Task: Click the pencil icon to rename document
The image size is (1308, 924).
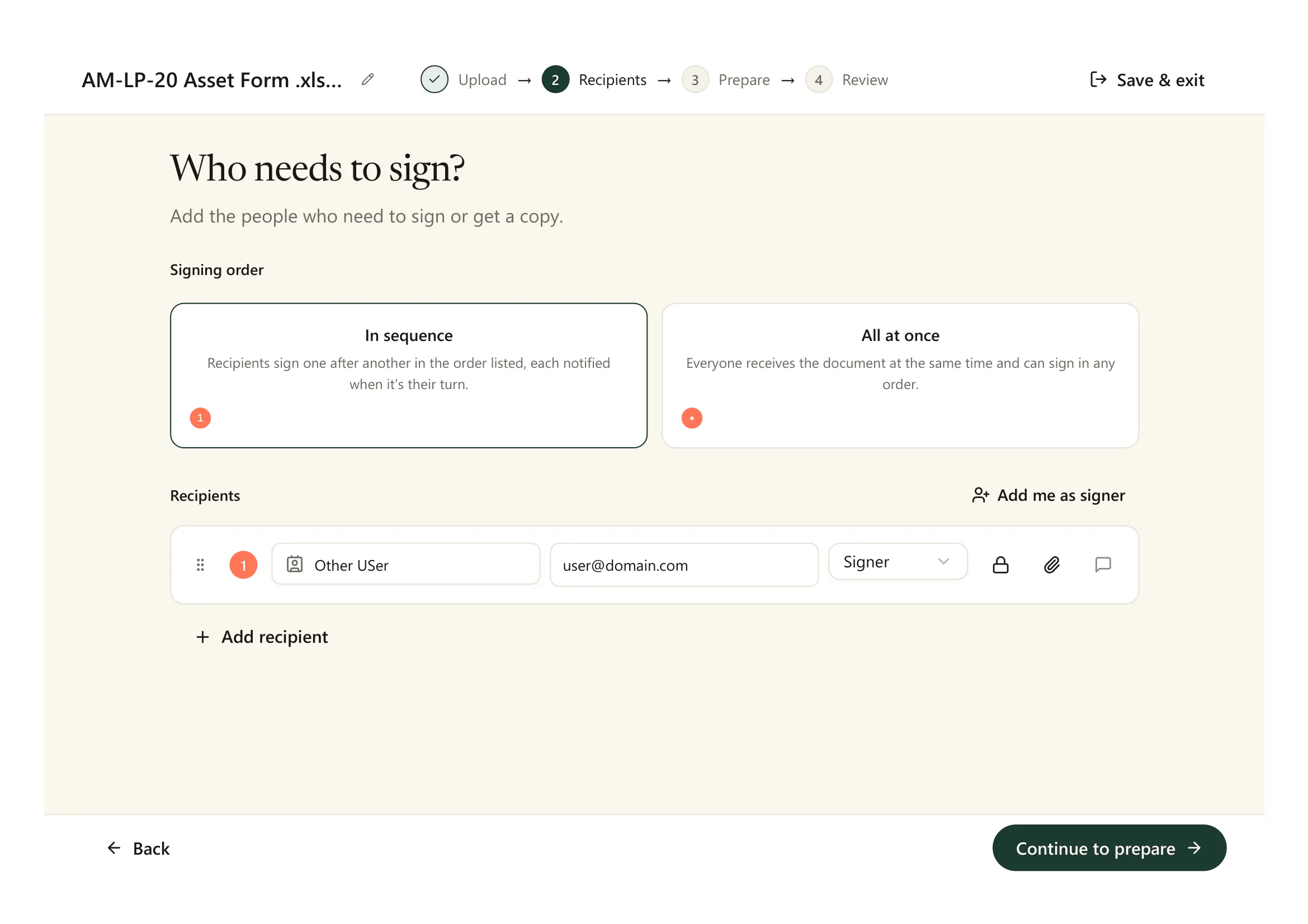Action: pyautogui.click(x=368, y=80)
